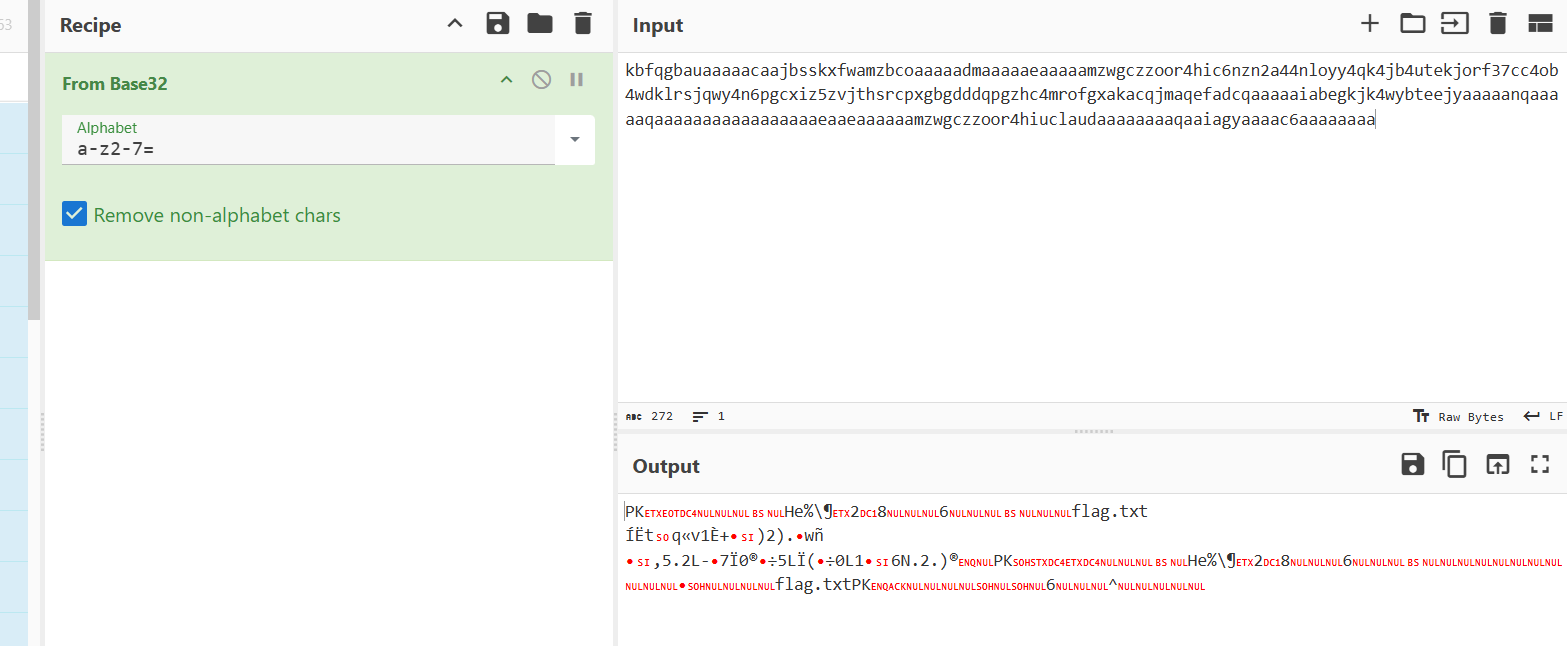This screenshot has width=1567, height=646.
Task: Toggle Remove non-alphabet chars checkbox
Action: click(75, 214)
